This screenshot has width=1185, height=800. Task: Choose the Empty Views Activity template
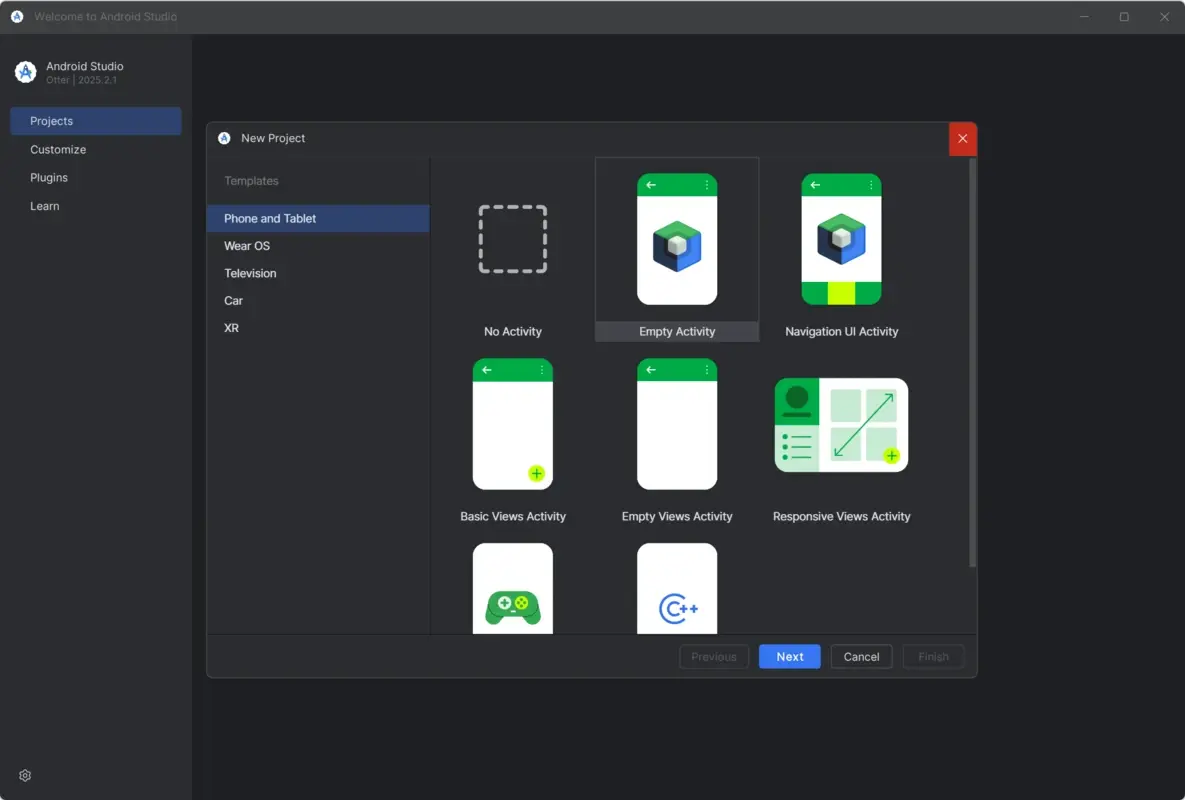coord(677,424)
